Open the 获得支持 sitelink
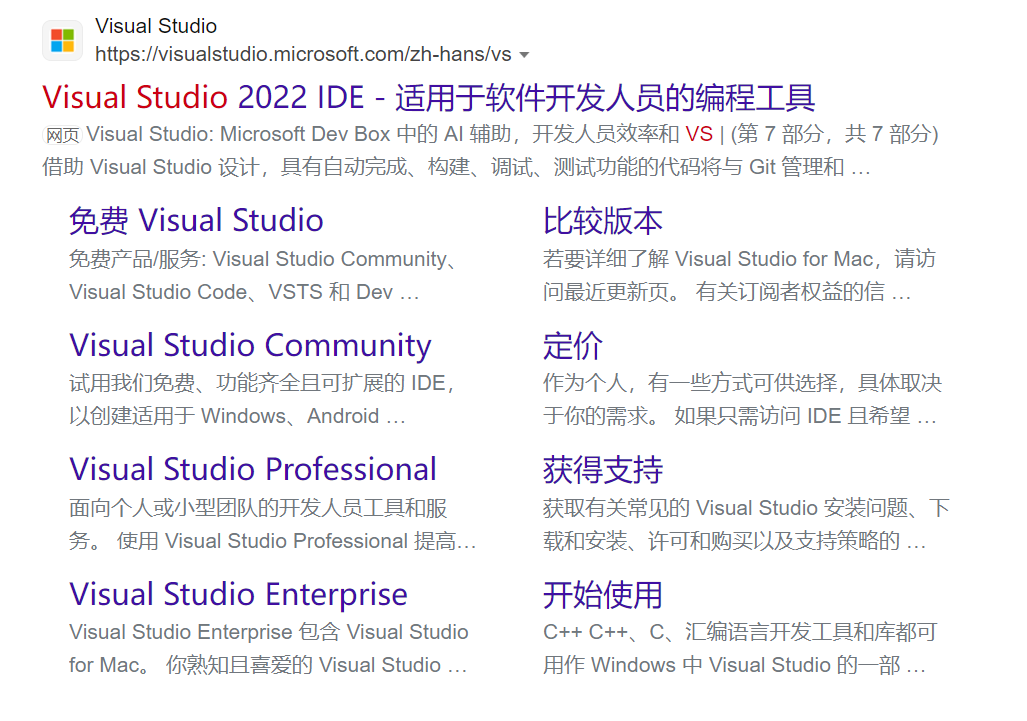The height and width of the screenshot is (721, 1027). (x=603, y=470)
